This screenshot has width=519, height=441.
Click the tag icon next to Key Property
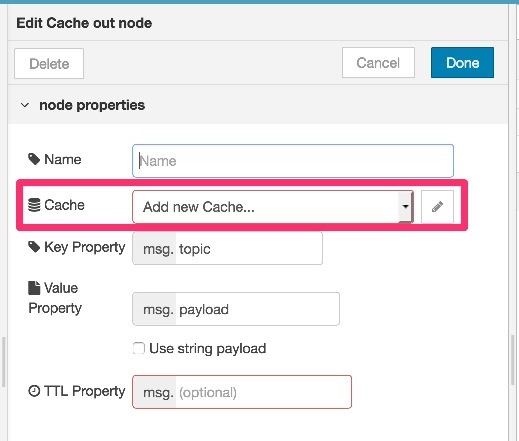34,247
